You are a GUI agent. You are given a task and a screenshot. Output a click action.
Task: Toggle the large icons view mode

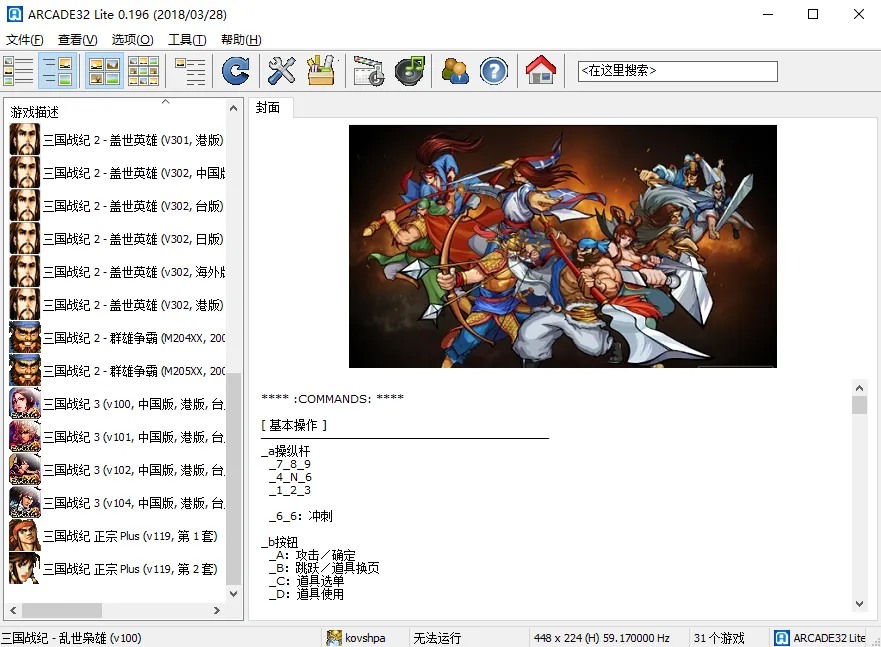pyautogui.click(x=105, y=71)
